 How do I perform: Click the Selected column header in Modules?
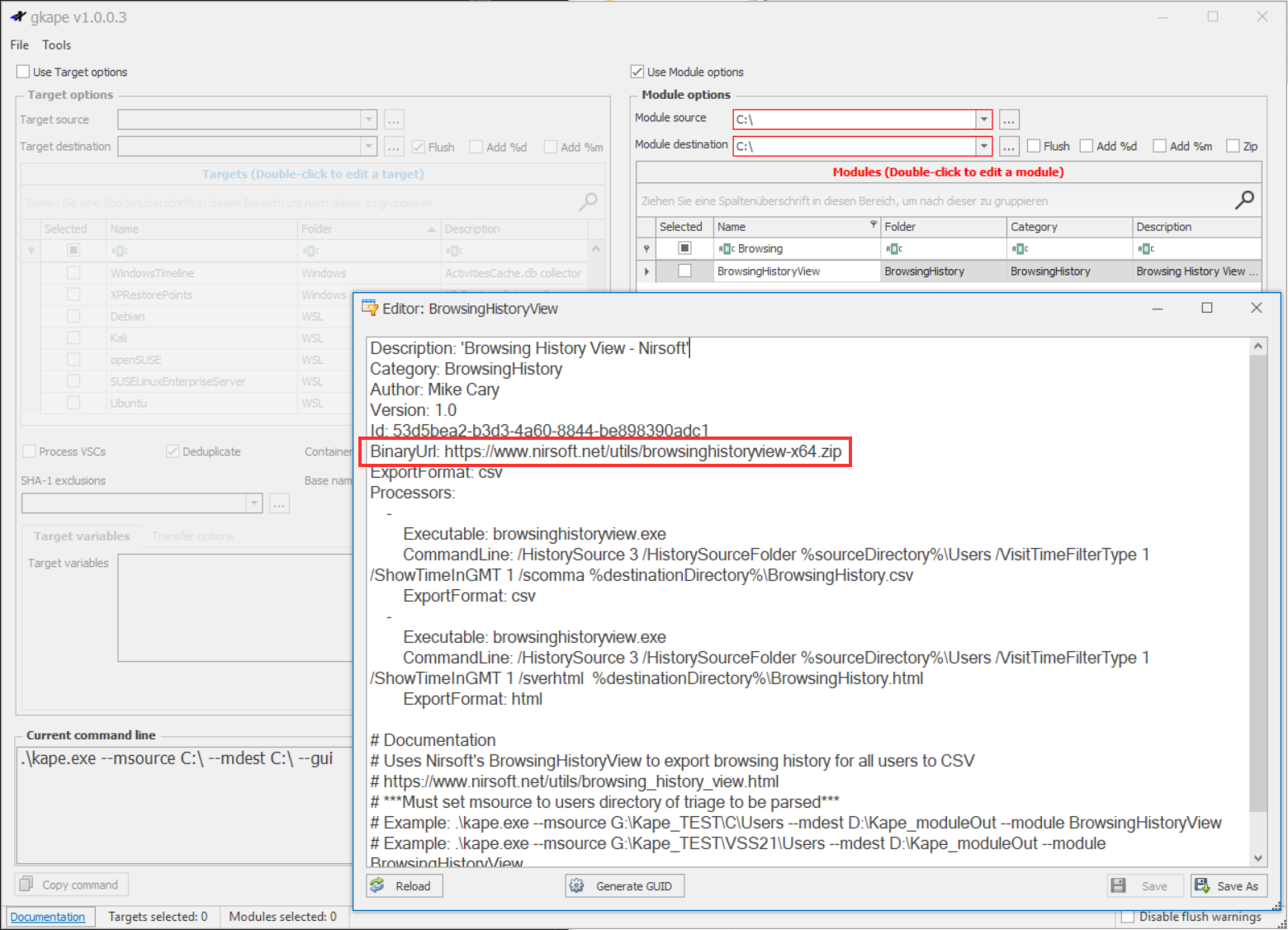pyautogui.click(x=684, y=227)
